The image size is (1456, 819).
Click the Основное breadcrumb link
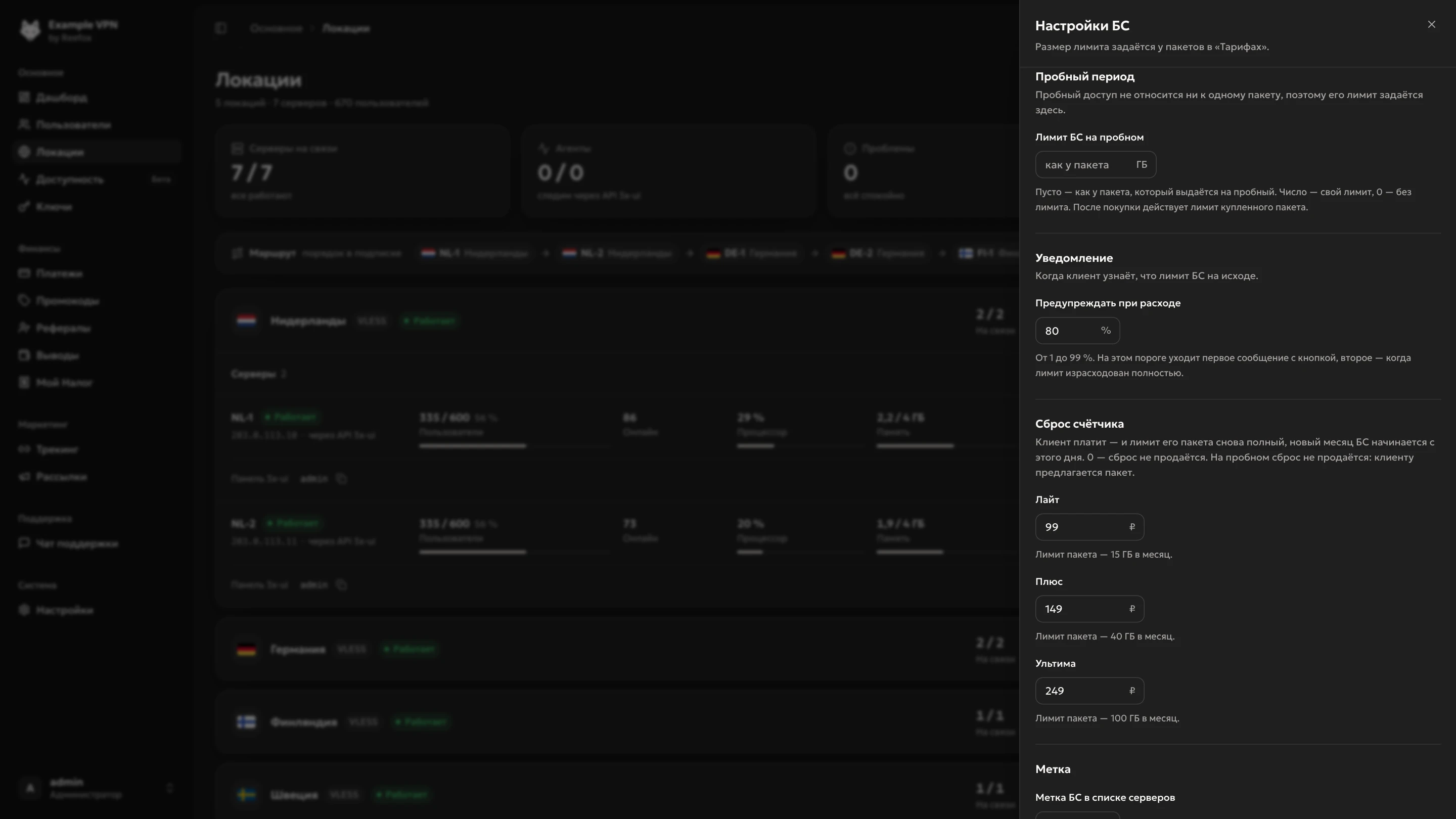click(x=277, y=28)
